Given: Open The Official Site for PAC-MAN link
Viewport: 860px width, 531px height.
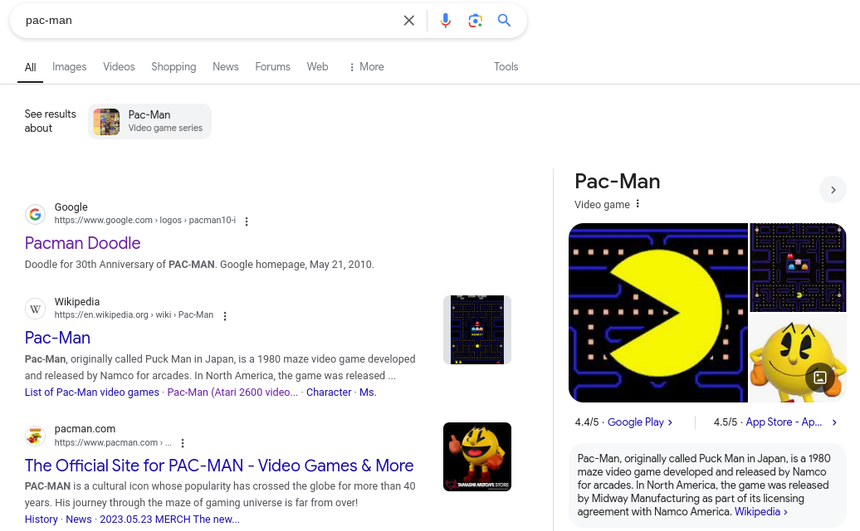Looking at the screenshot, I should [x=219, y=465].
